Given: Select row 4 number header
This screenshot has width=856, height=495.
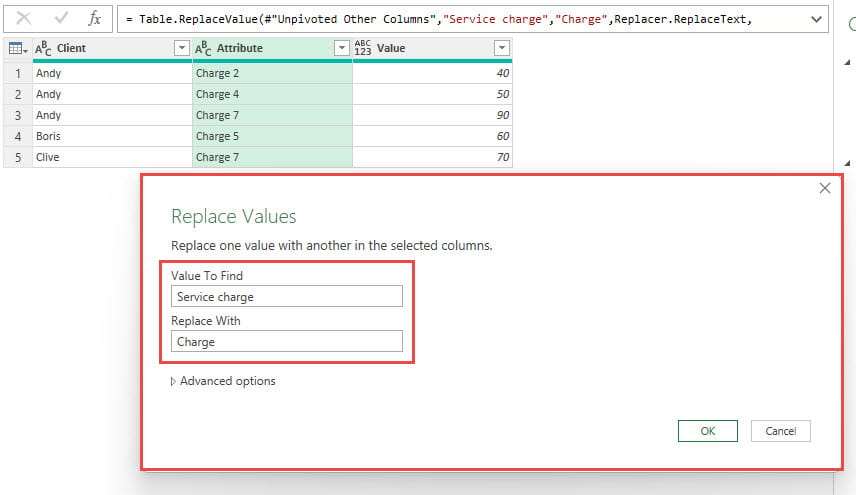Looking at the screenshot, I should tap(17, 136).
